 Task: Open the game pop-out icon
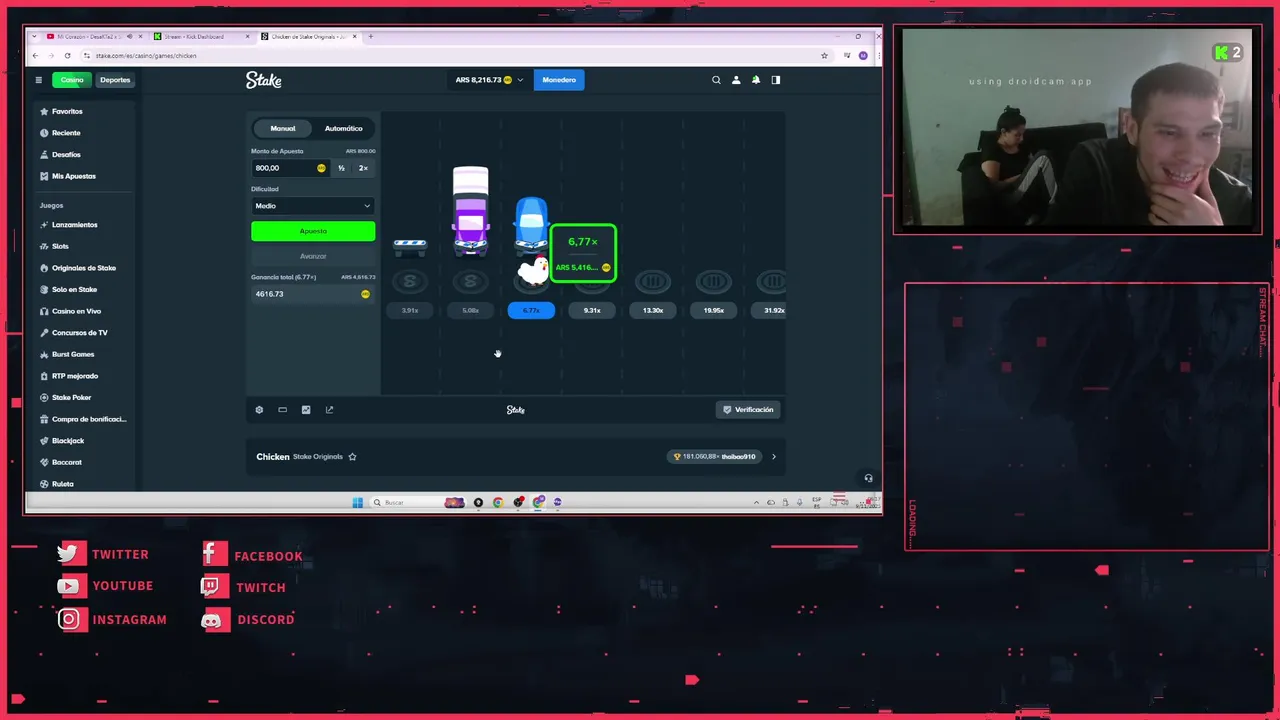pos(329,410)
